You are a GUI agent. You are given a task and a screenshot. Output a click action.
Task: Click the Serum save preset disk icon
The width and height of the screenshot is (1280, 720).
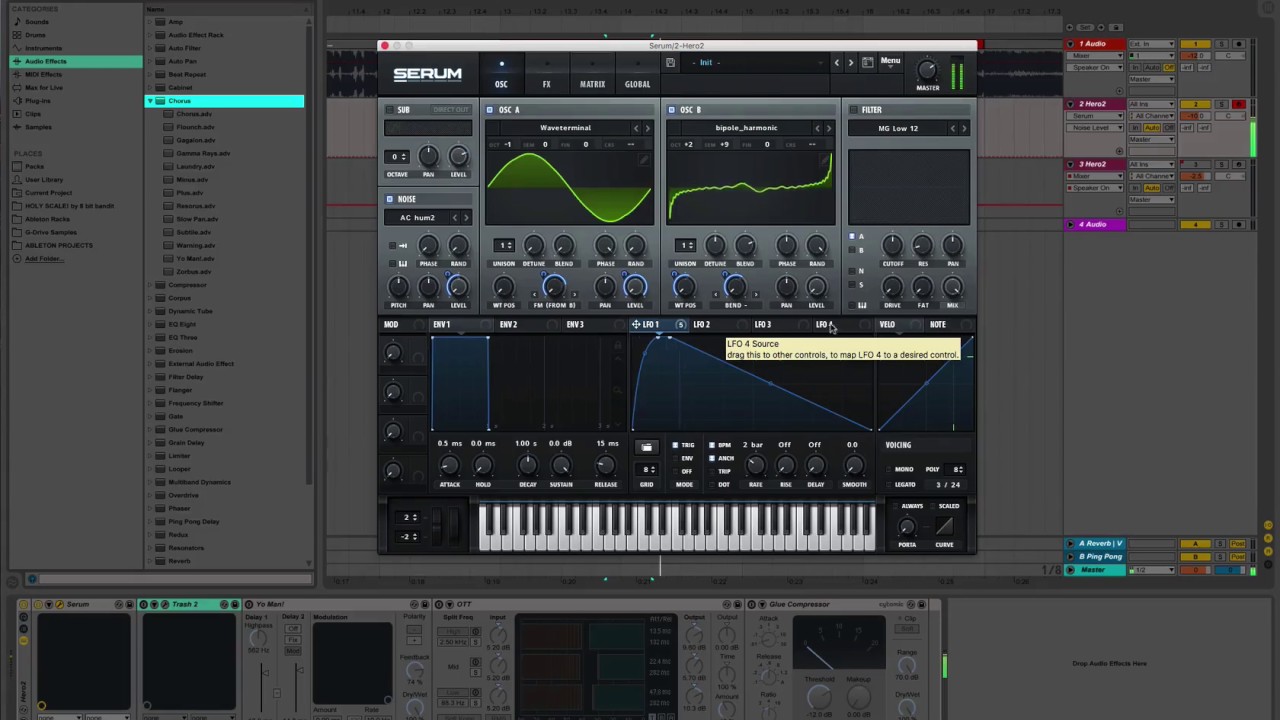[670, 62]
